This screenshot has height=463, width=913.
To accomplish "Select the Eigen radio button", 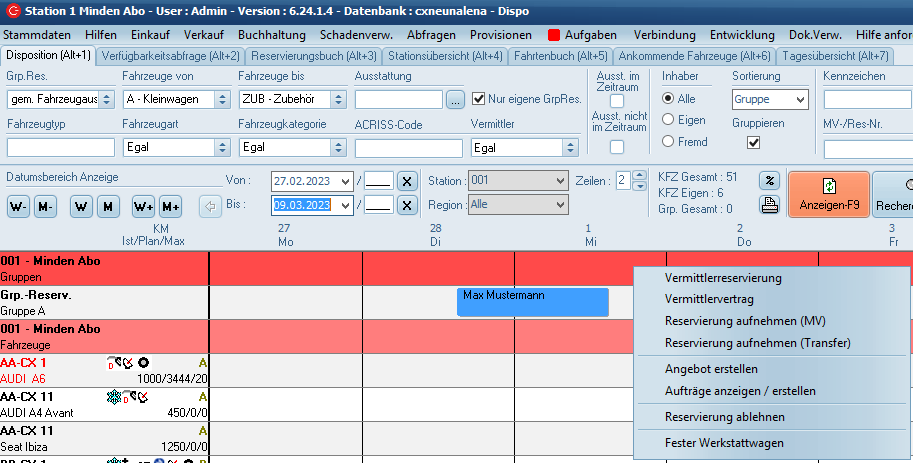I will click(x=668, y=120).
